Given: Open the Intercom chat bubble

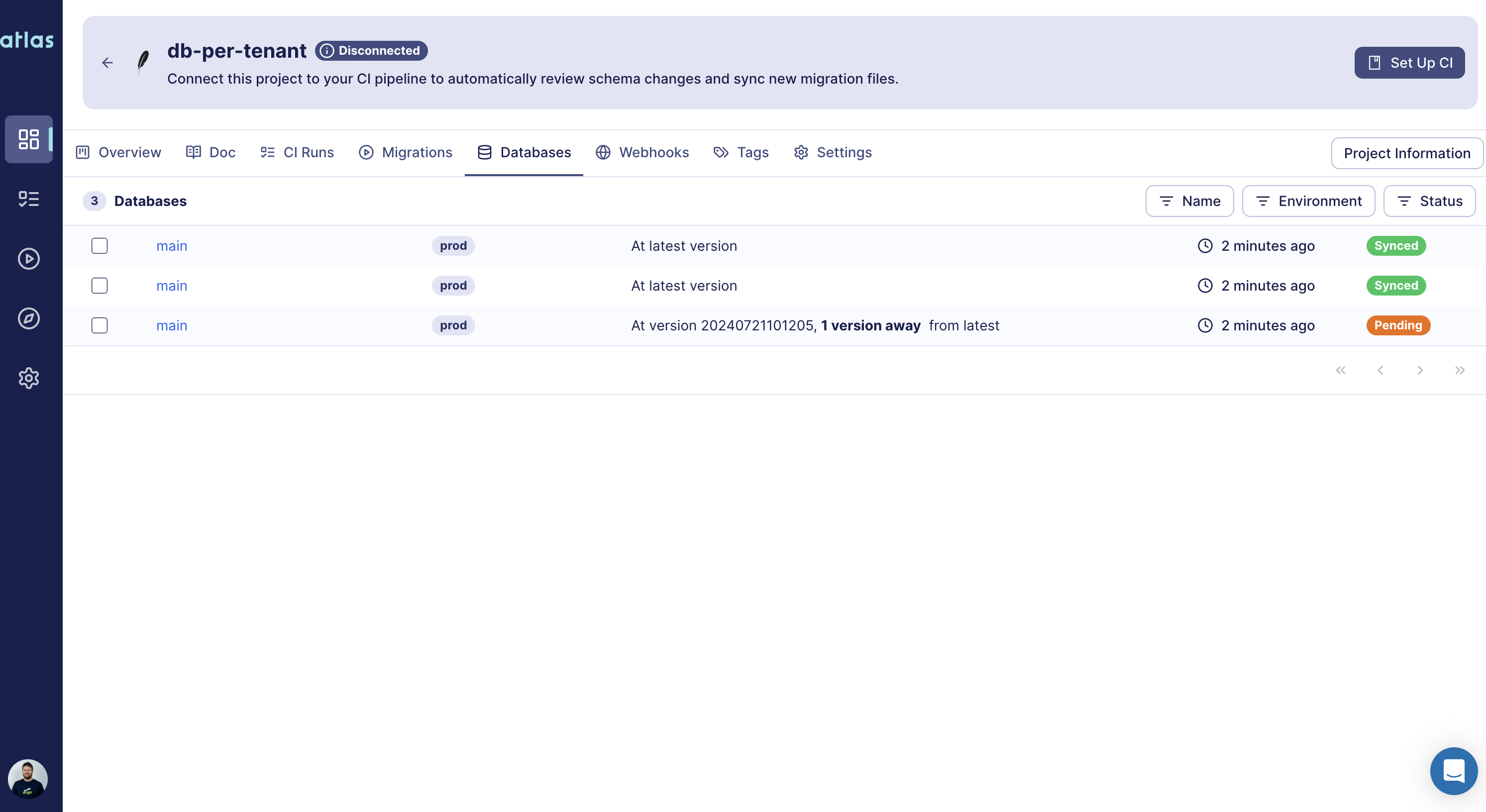Looking at the screenshot, I should pyautogui.click(x=1453, y=771).
